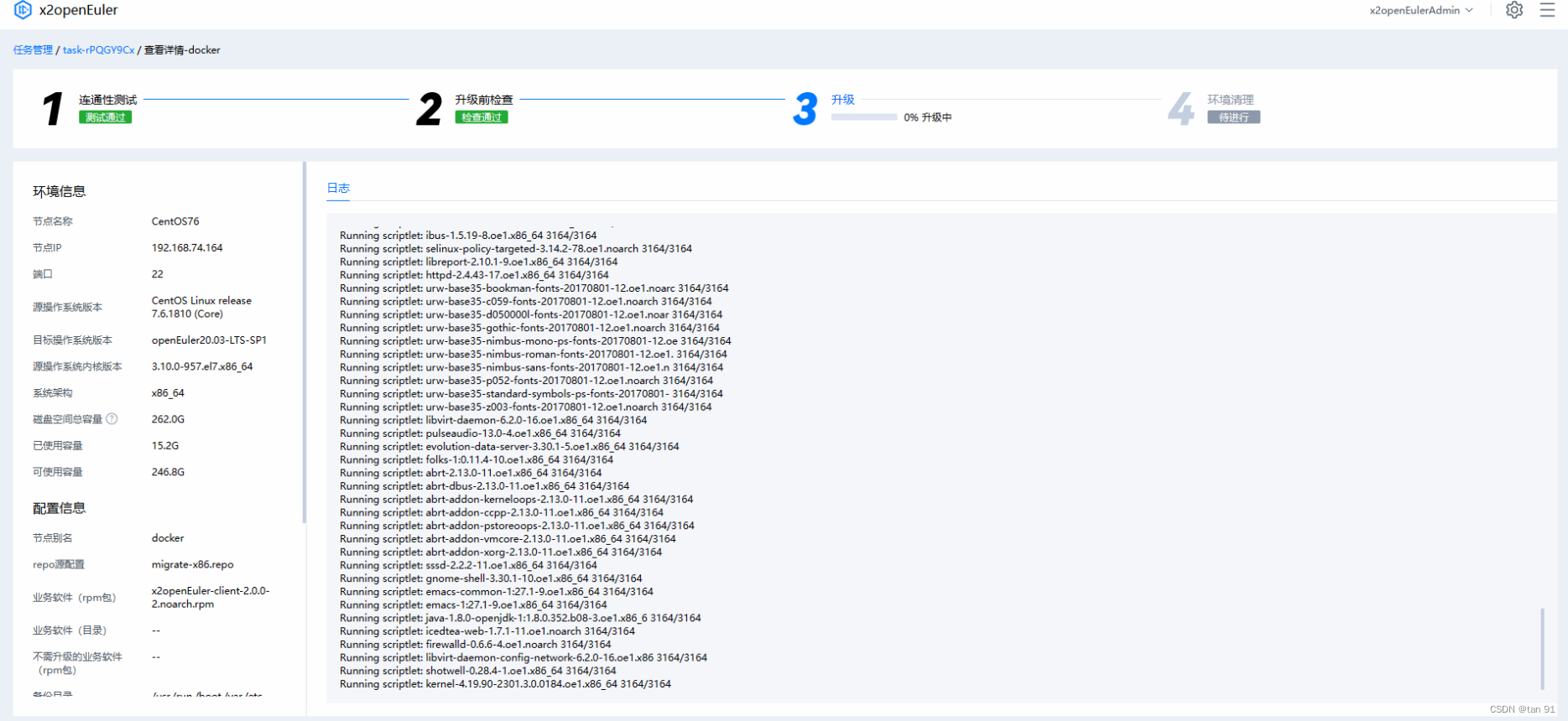Screen dimensions: 1568x721
Task: Click log line for java-1.8.0-openjdk
Action: tap(520, 618)
